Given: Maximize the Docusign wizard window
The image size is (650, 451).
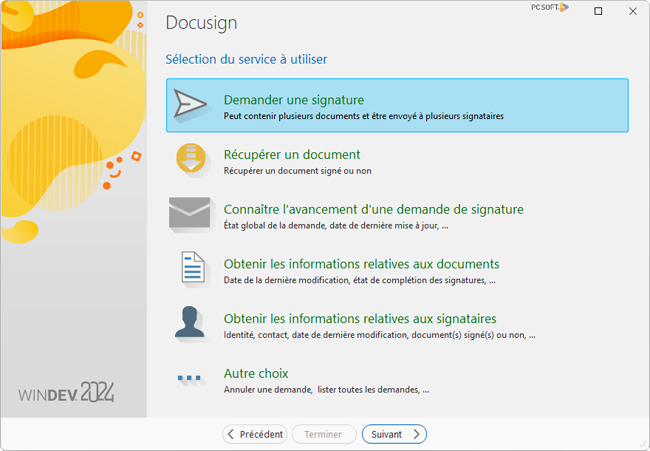Looking at the screenshot, I should pos(598,11).
